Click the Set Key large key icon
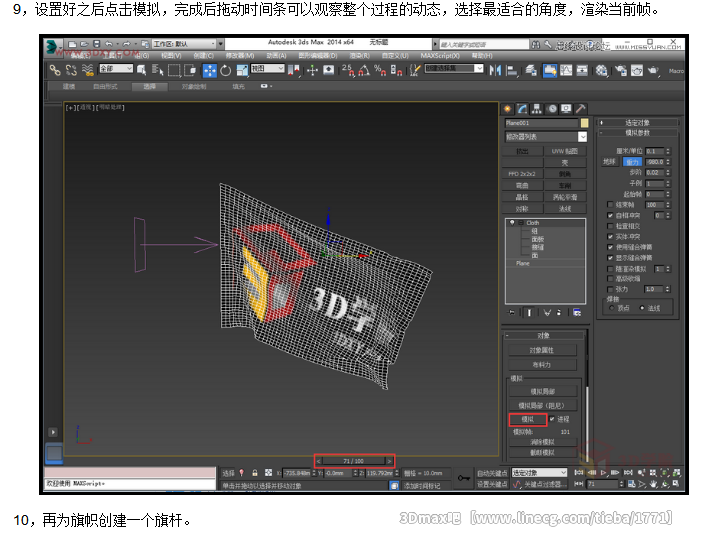 (x=464, y=478)
